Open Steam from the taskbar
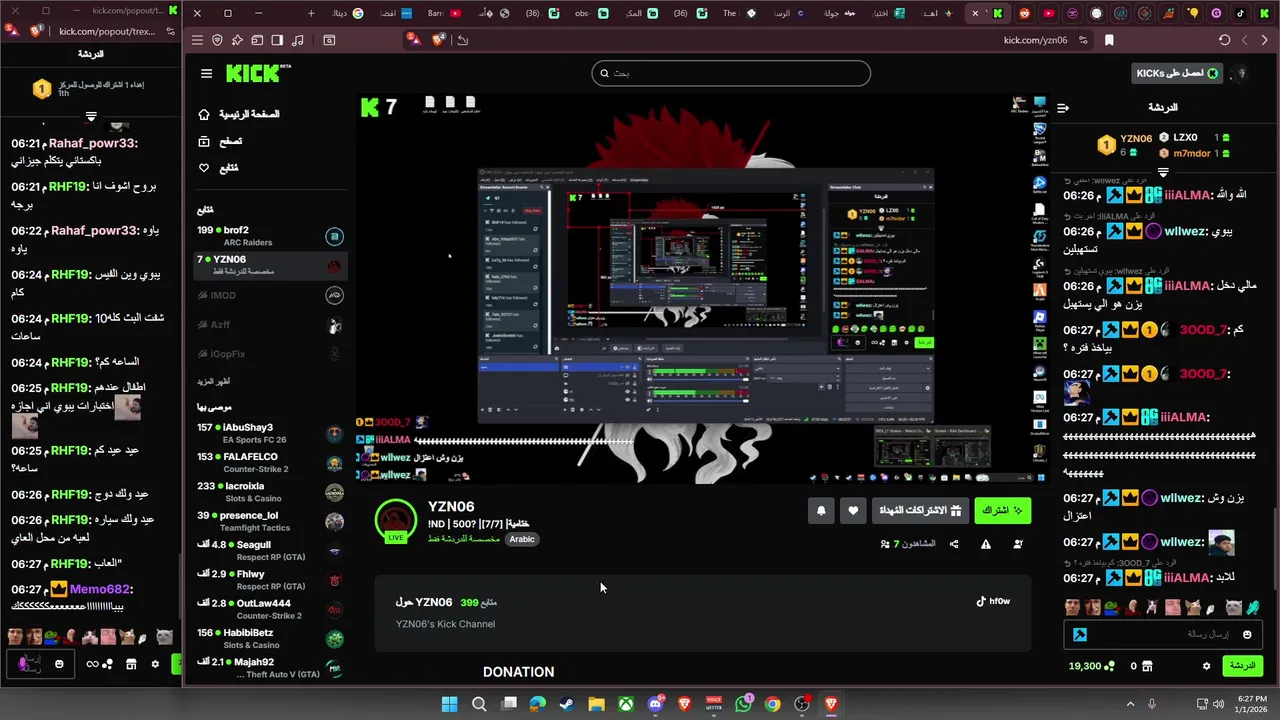Image resolution: width=1280 pixels, height=720 pixels. [x=567, y=704]
